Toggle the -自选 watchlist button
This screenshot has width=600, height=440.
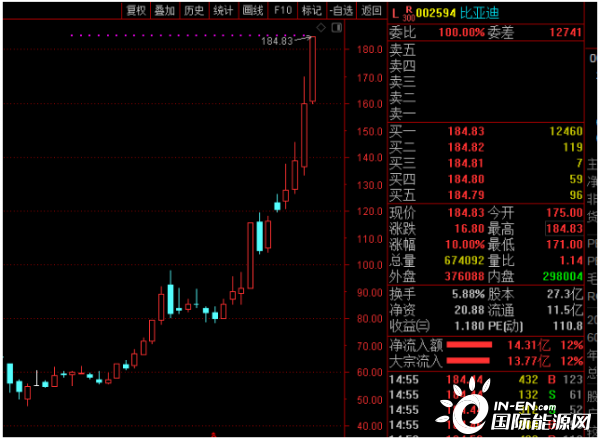point(341,11)
